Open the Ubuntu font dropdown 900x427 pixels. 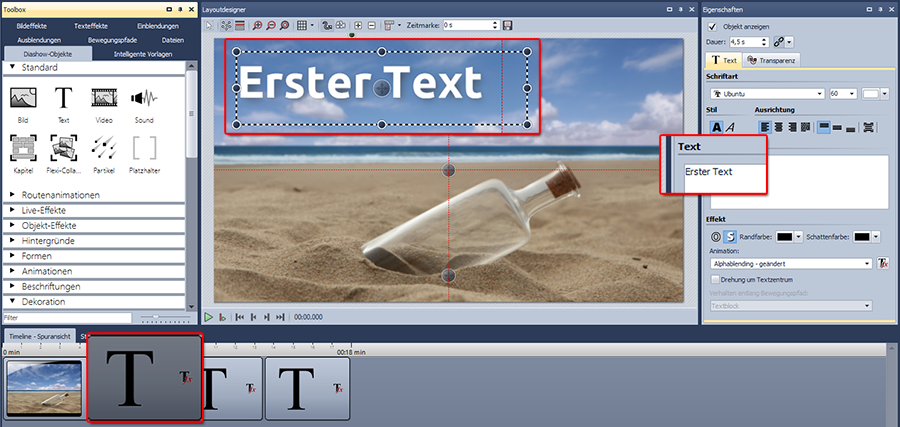pyautogui.click(x=819, y=94)
